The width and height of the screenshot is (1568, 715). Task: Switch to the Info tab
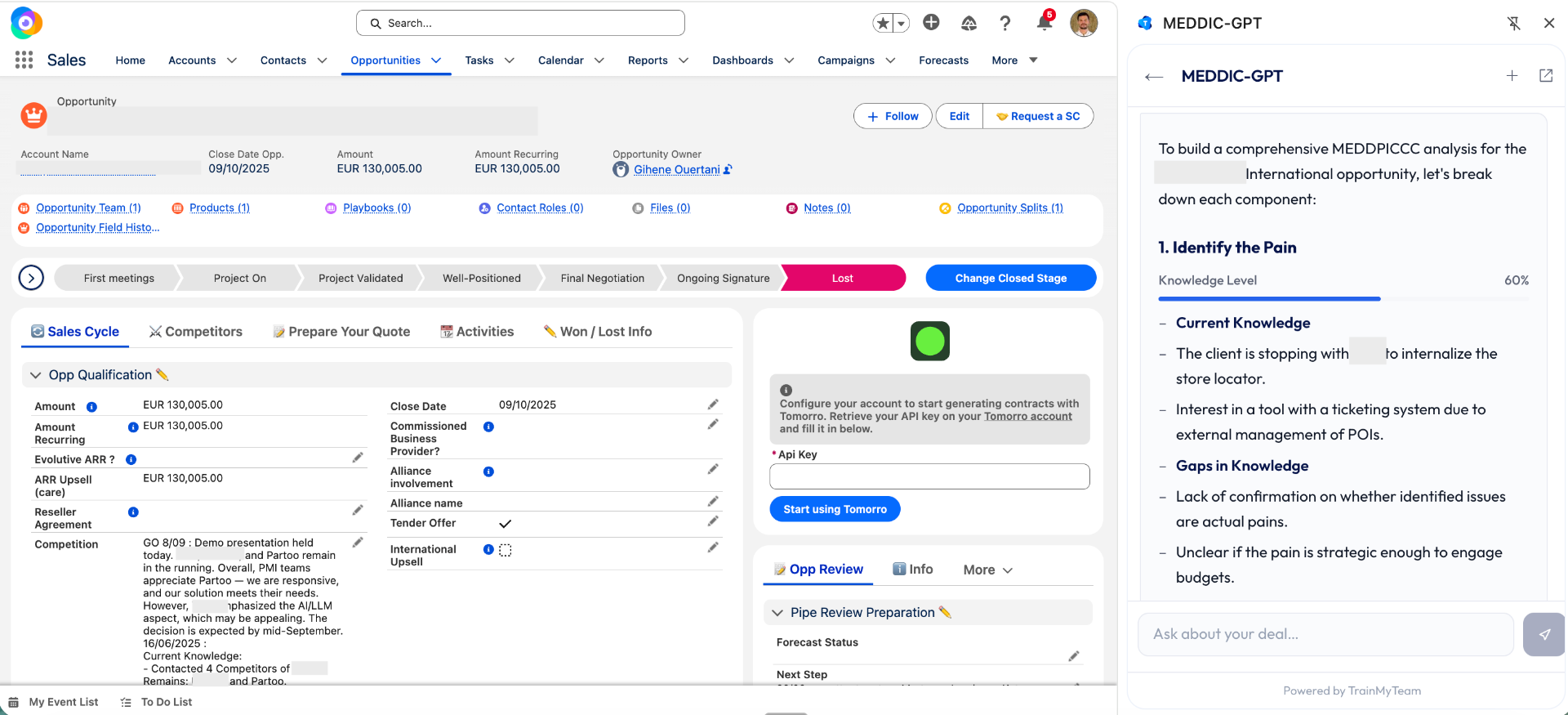click(x=912, y=570)
